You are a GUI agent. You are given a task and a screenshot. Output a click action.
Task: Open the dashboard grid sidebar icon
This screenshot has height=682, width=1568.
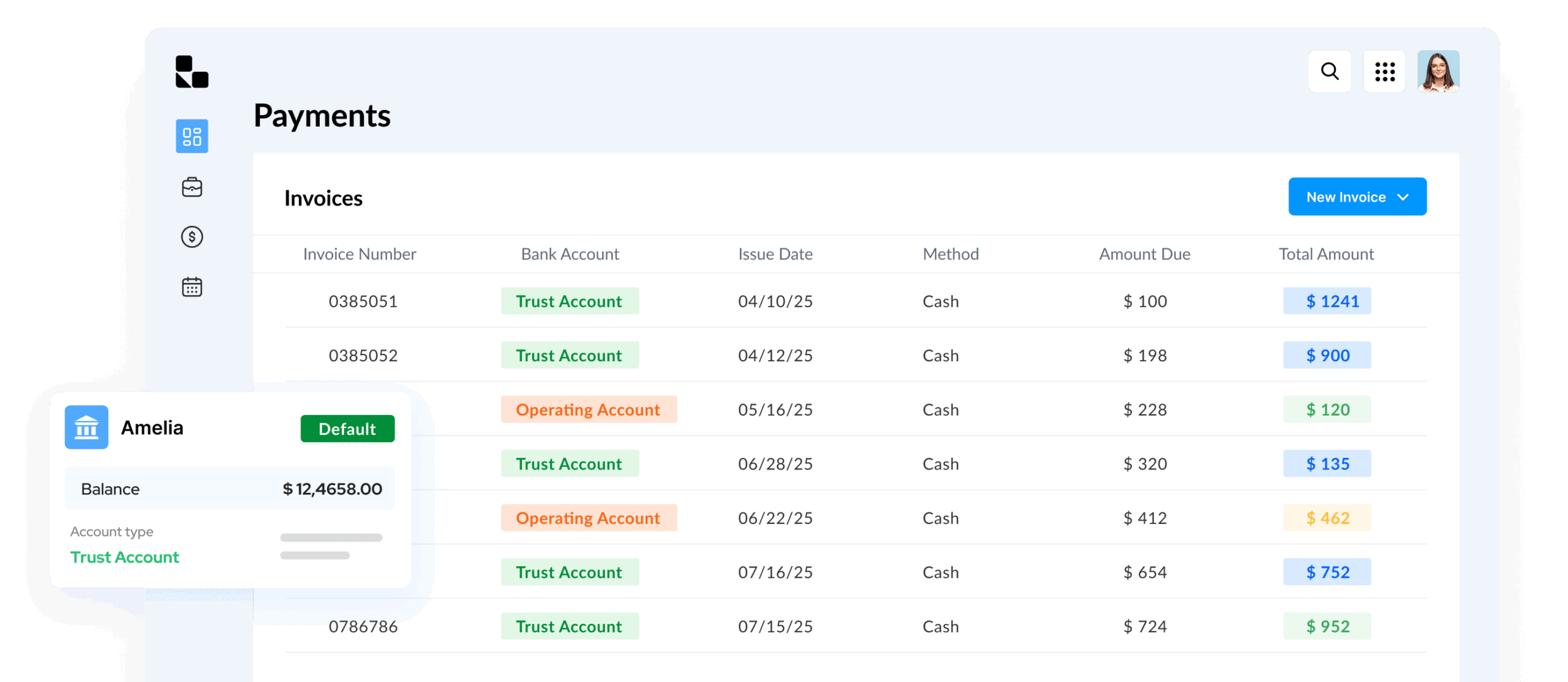(192, 136)
